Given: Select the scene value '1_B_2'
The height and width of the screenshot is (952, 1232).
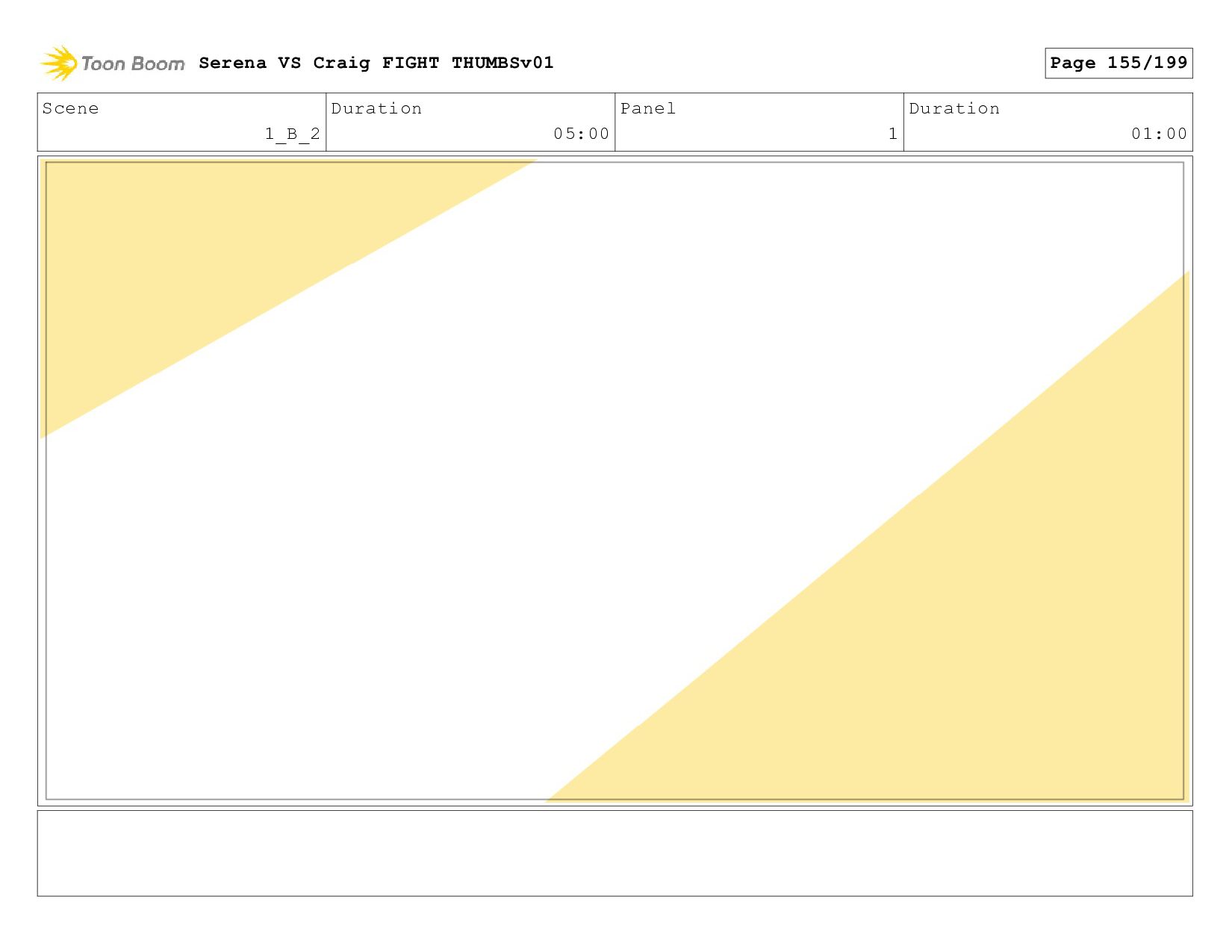Looking at the screenshot, I should tap(293, 134).
